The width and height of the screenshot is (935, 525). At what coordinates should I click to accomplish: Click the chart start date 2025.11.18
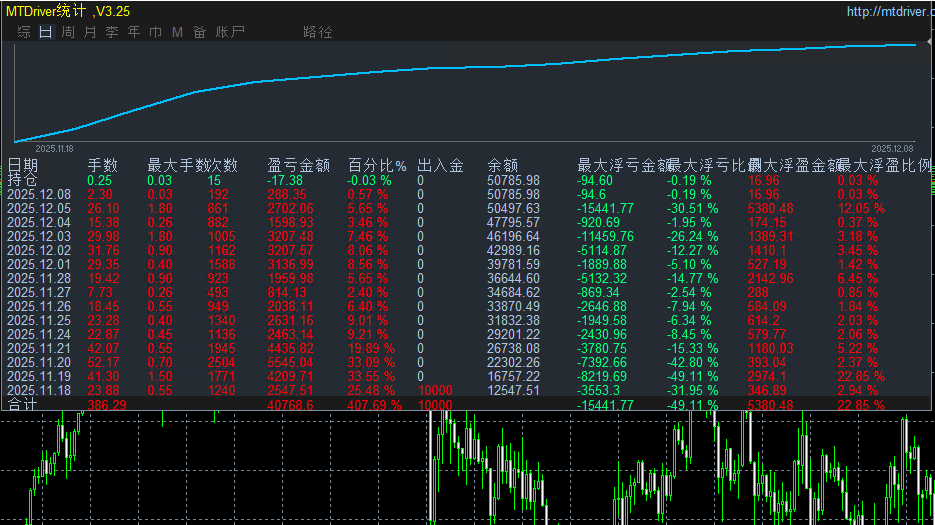click(x=54, y=149)
